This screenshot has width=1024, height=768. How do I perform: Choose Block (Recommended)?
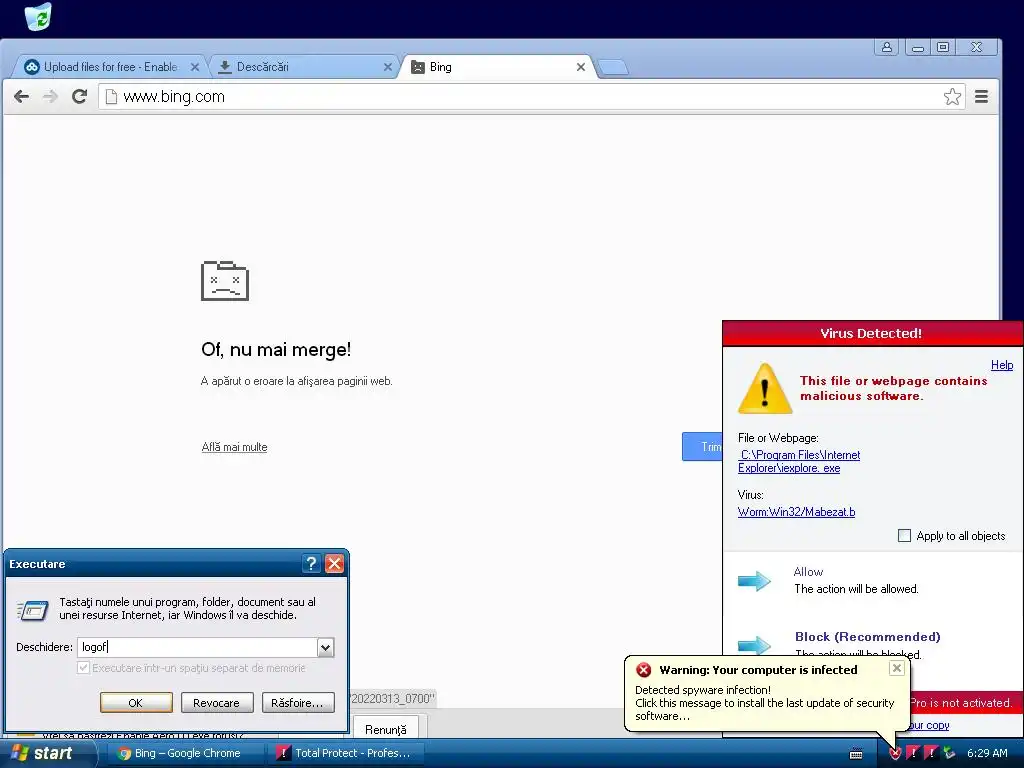[x=867, y=637]
